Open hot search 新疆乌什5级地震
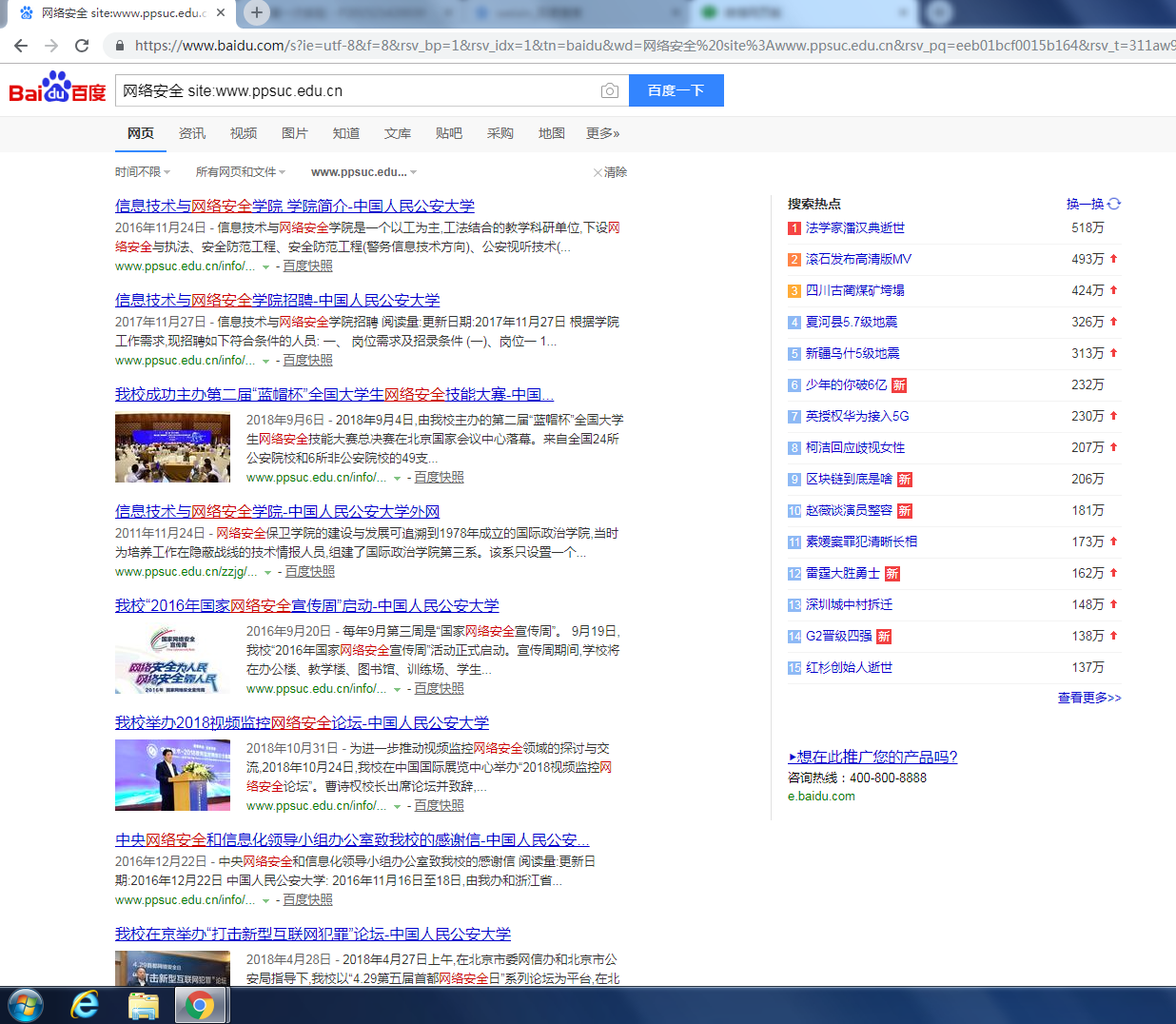Screen dimensions: 1176x1024 (853, 353)
